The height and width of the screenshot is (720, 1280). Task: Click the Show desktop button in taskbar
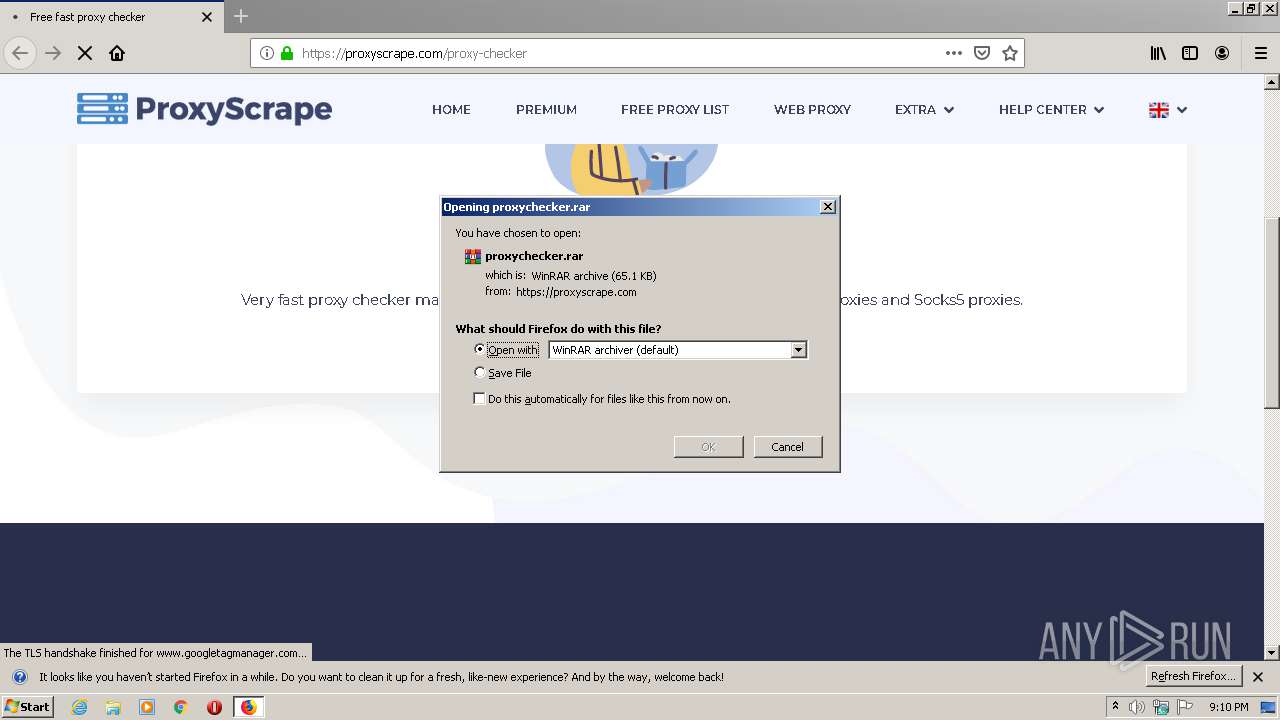click(x=1269, y=707)
